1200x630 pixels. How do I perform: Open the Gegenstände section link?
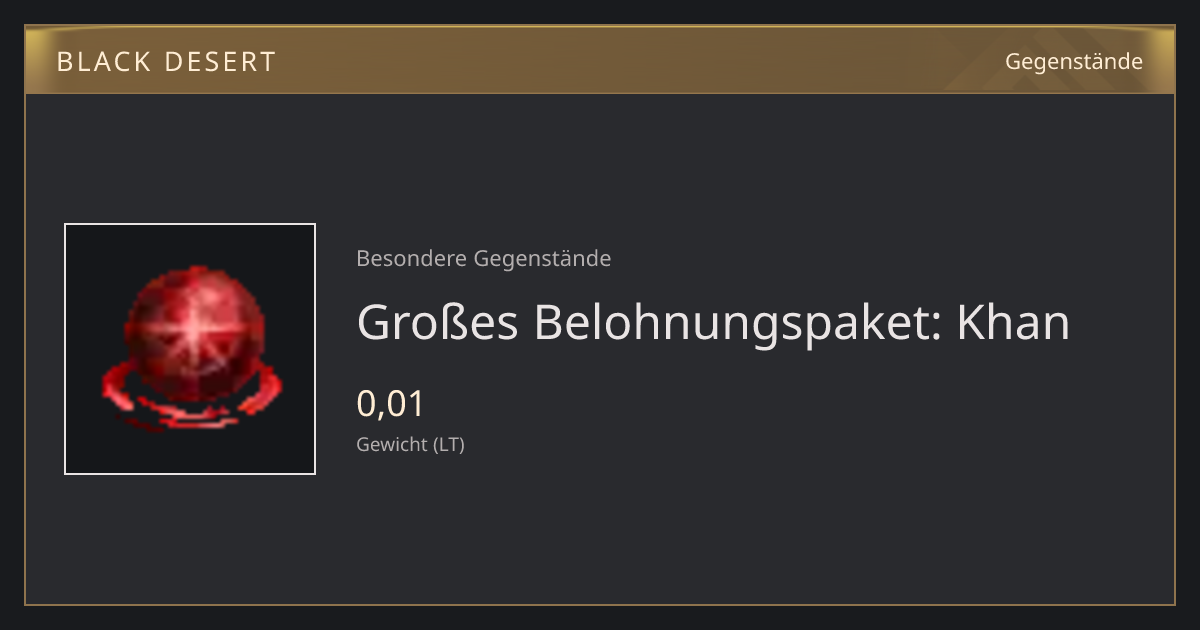(x=1073, y=62)
